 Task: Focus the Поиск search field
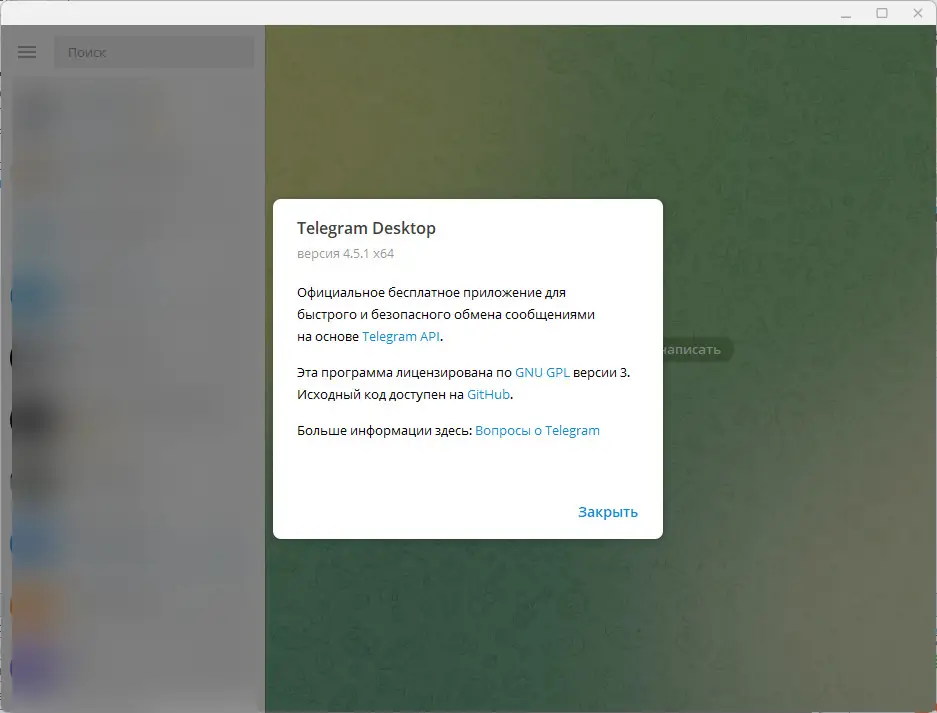[154, 53]
